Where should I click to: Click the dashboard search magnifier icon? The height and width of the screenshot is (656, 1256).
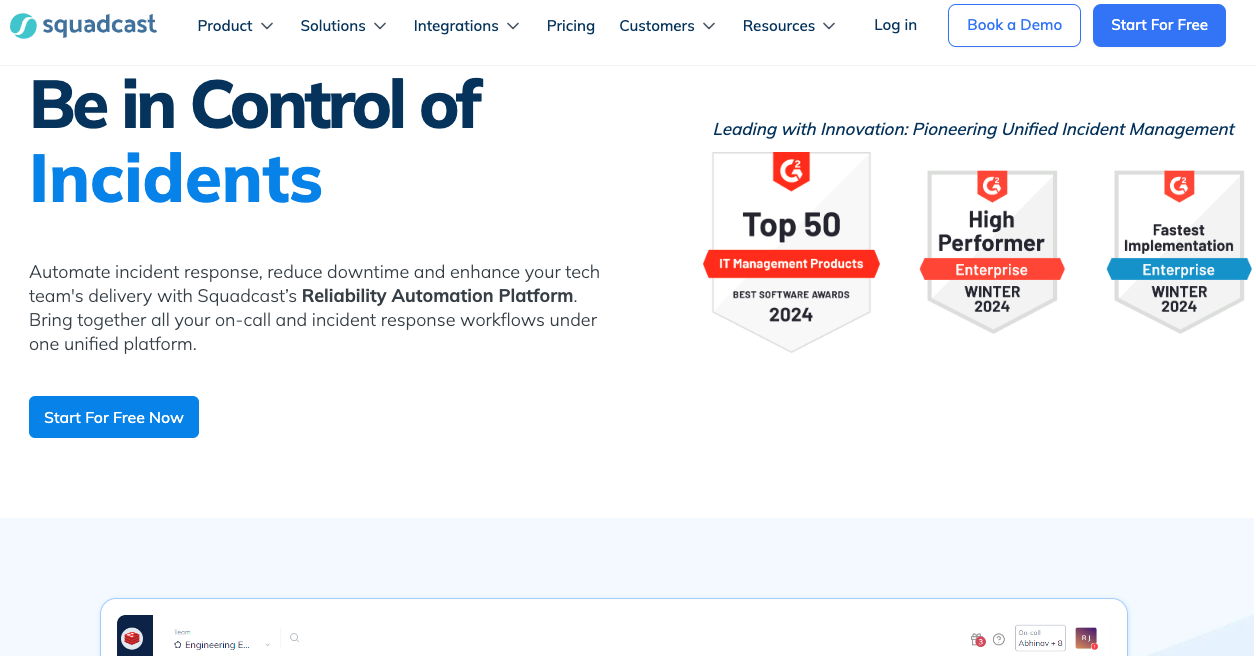click(x=294, y=637)
